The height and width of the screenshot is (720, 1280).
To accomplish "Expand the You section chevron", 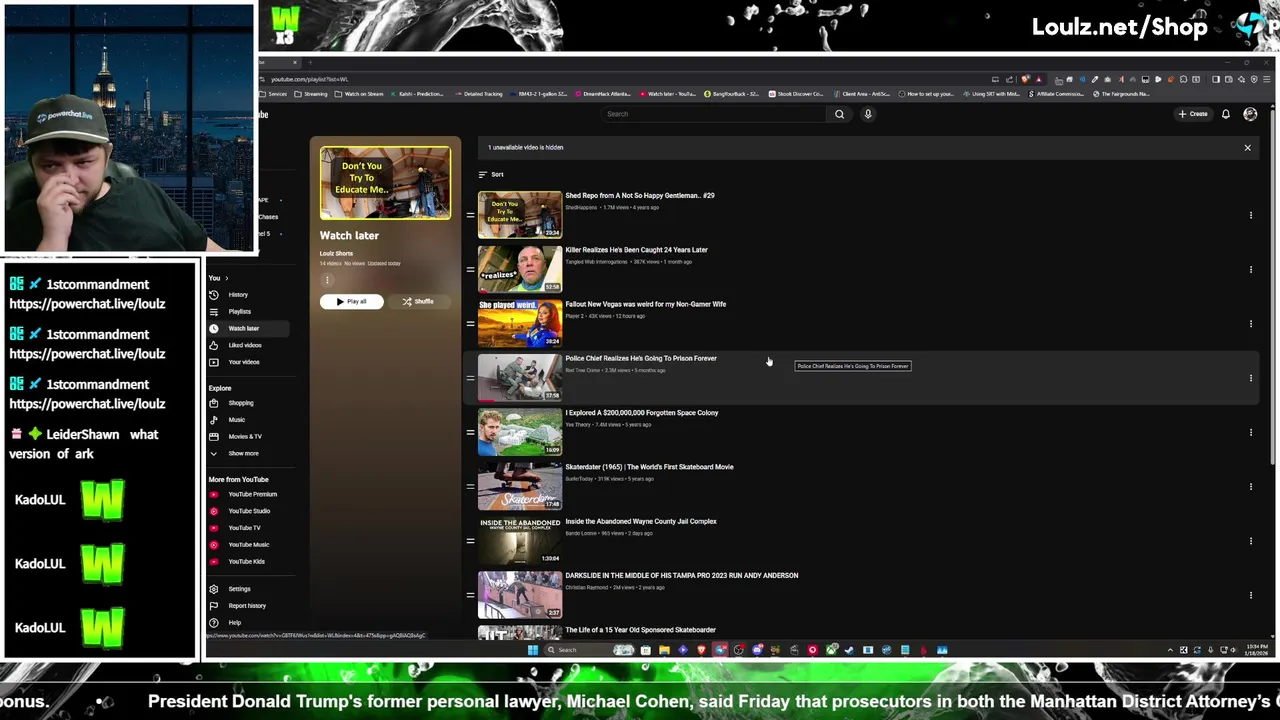I will tap(226, 278).
